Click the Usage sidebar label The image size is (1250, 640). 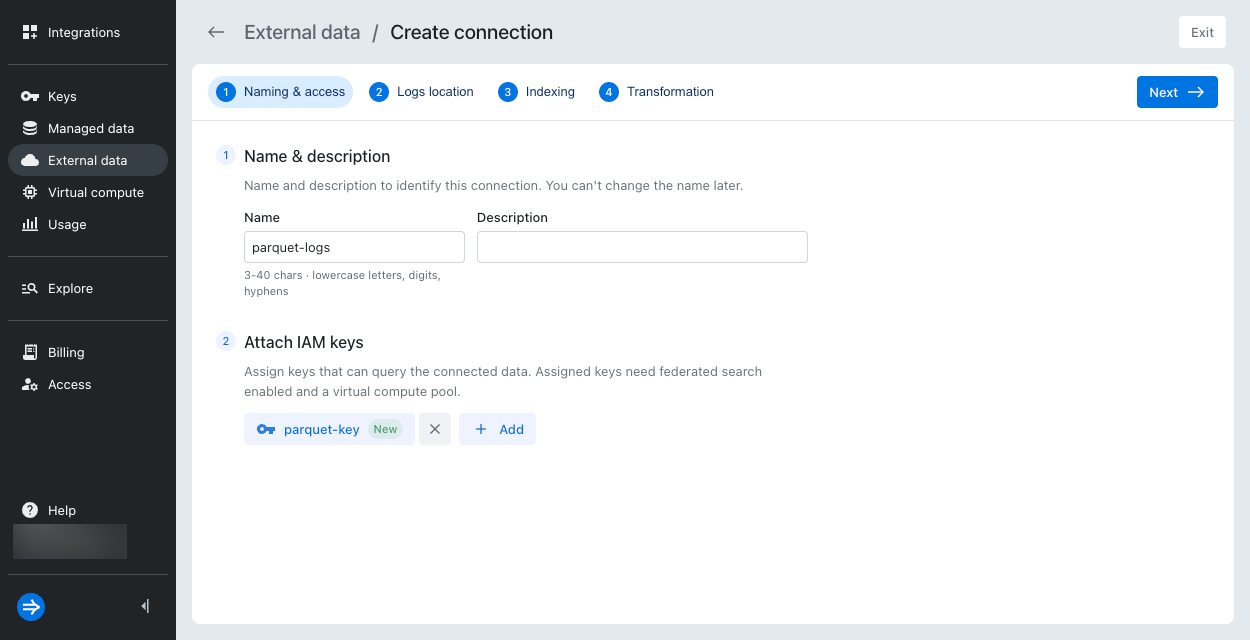67,224
